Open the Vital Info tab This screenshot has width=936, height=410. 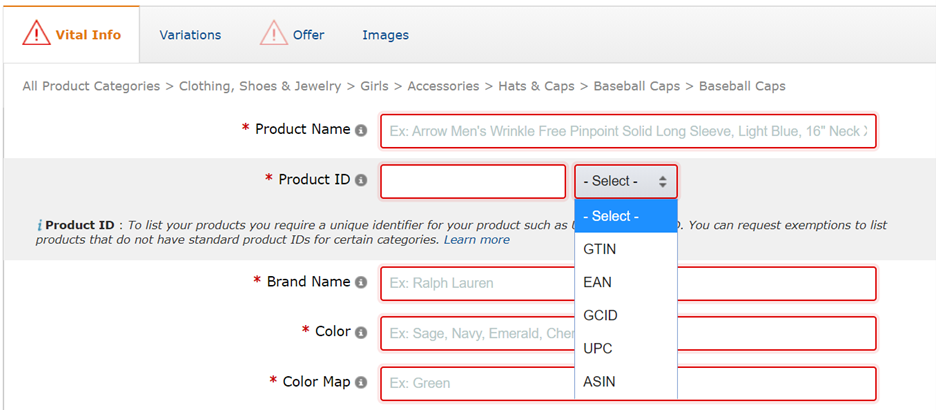click(x=72, y=35)
